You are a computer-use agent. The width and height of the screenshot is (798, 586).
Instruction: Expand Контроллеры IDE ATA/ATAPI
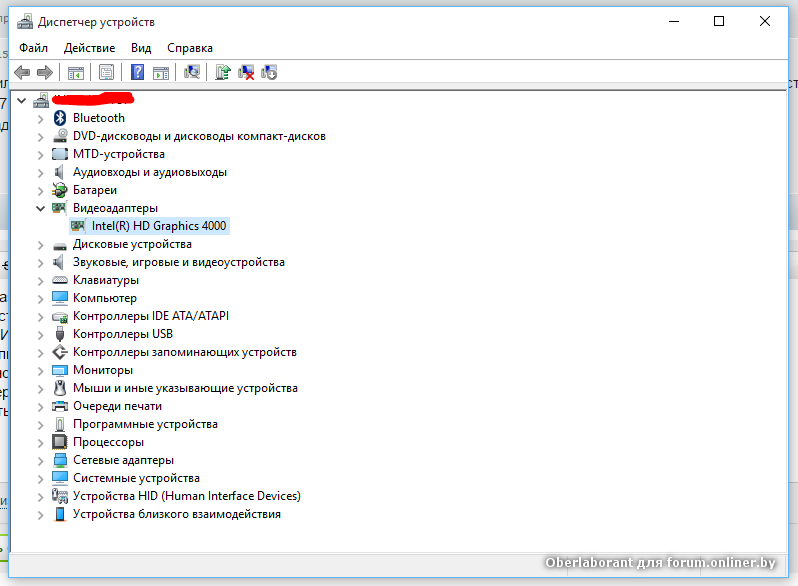click(41, 317)
